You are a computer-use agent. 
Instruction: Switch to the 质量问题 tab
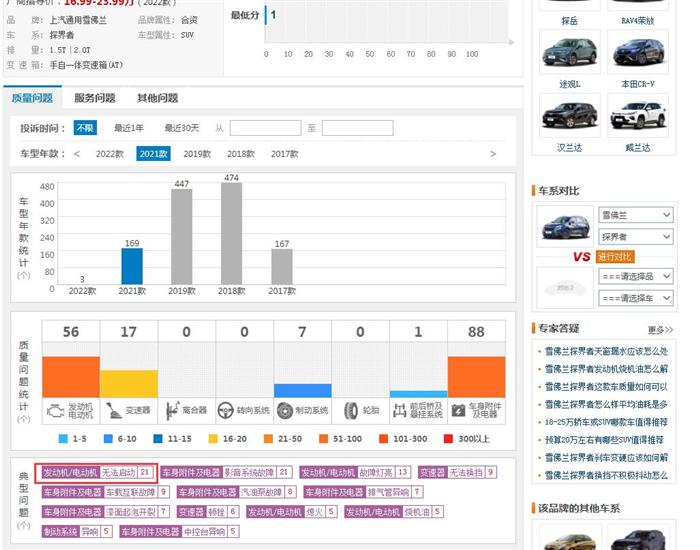point(32,98)
